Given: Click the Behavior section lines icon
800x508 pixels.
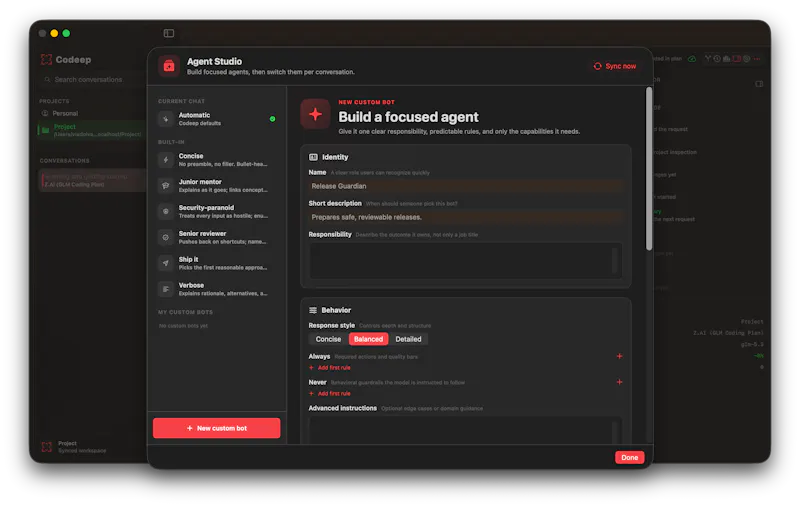Looking at the screenshot, I should pos(313,310).
